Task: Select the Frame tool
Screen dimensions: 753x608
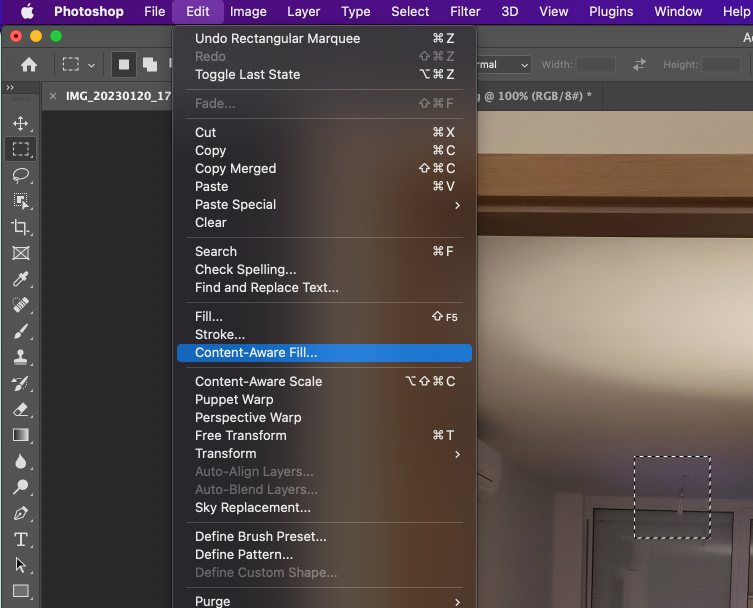Action: click(20, 253)
